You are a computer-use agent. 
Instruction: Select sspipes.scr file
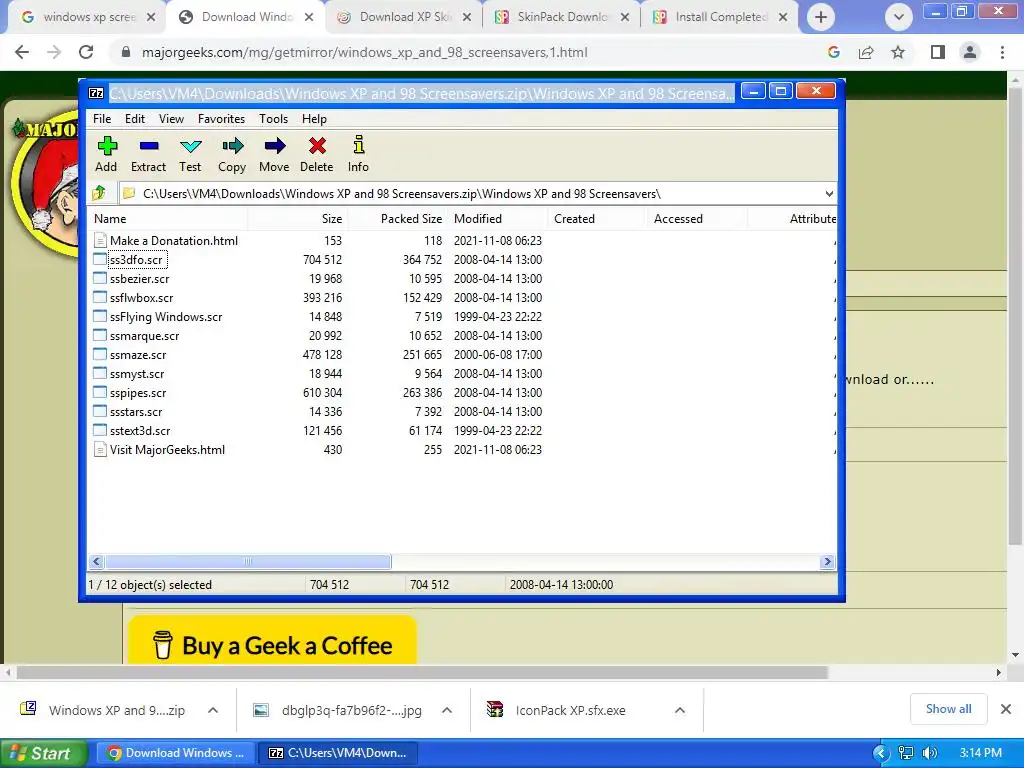138,392
